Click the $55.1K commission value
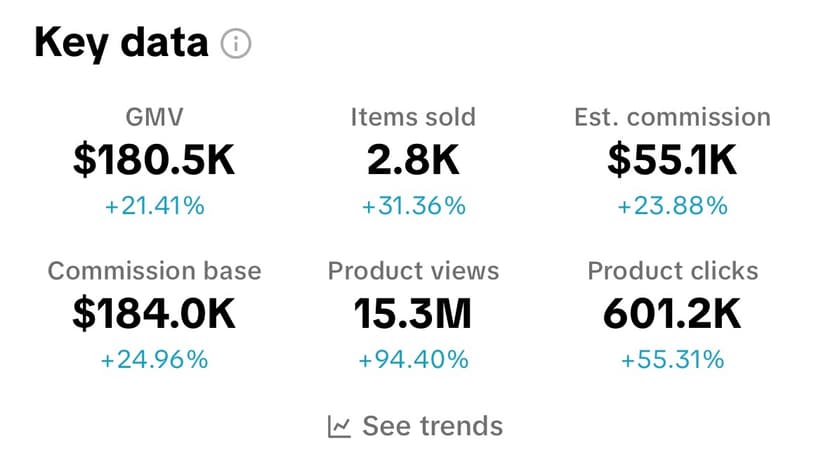Screen dimensions: 828x464 tap(672, 161)
